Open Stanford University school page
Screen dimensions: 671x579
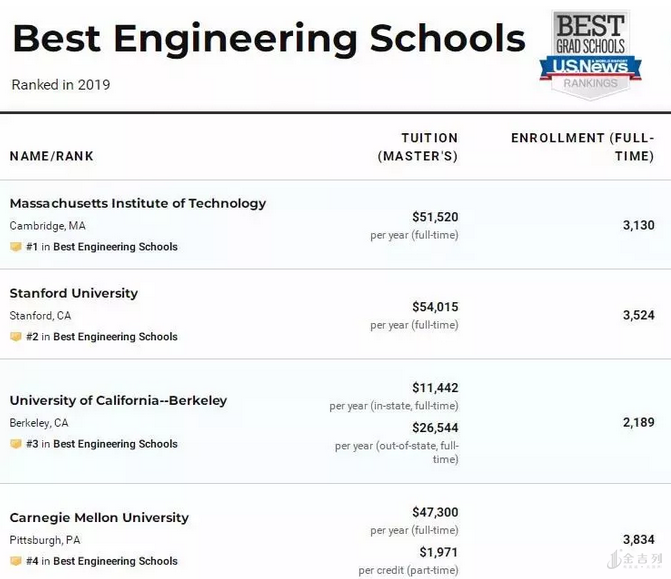[74, 293]
